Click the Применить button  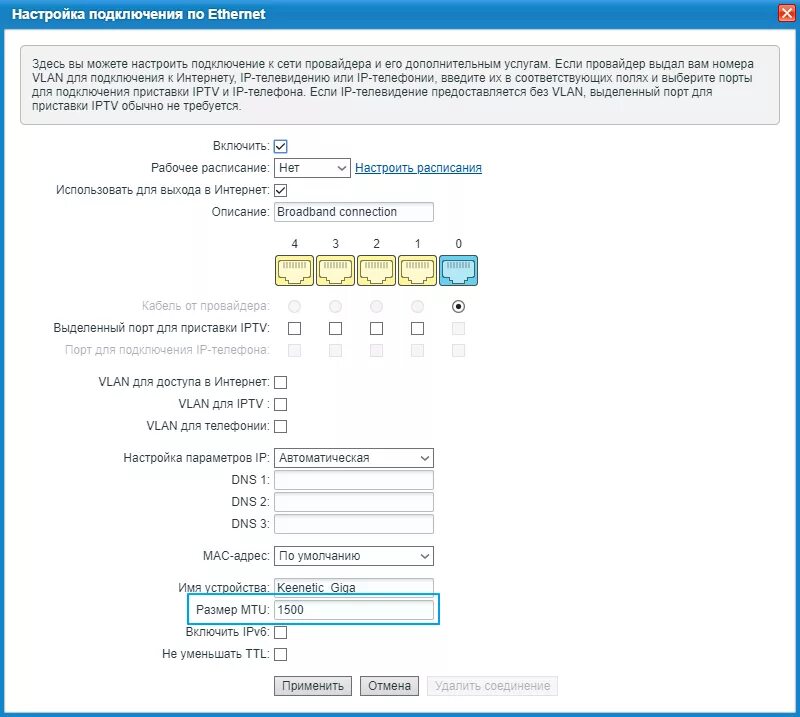coord(313,686)
